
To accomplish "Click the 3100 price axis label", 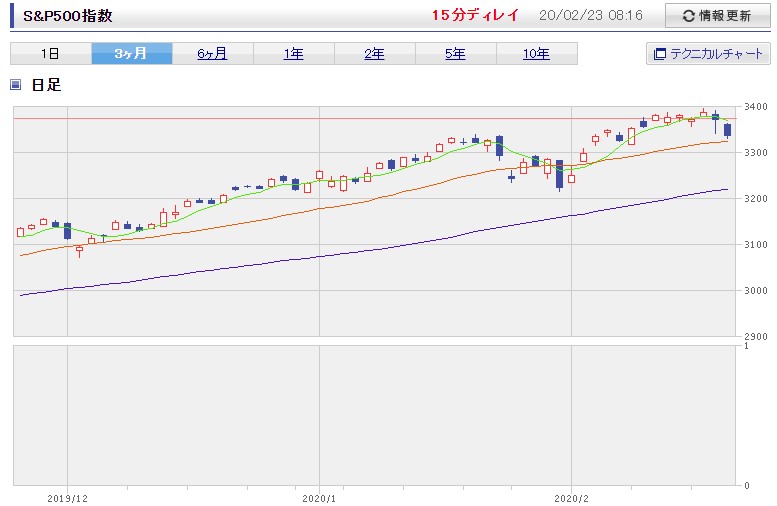I will click(756, 245).
